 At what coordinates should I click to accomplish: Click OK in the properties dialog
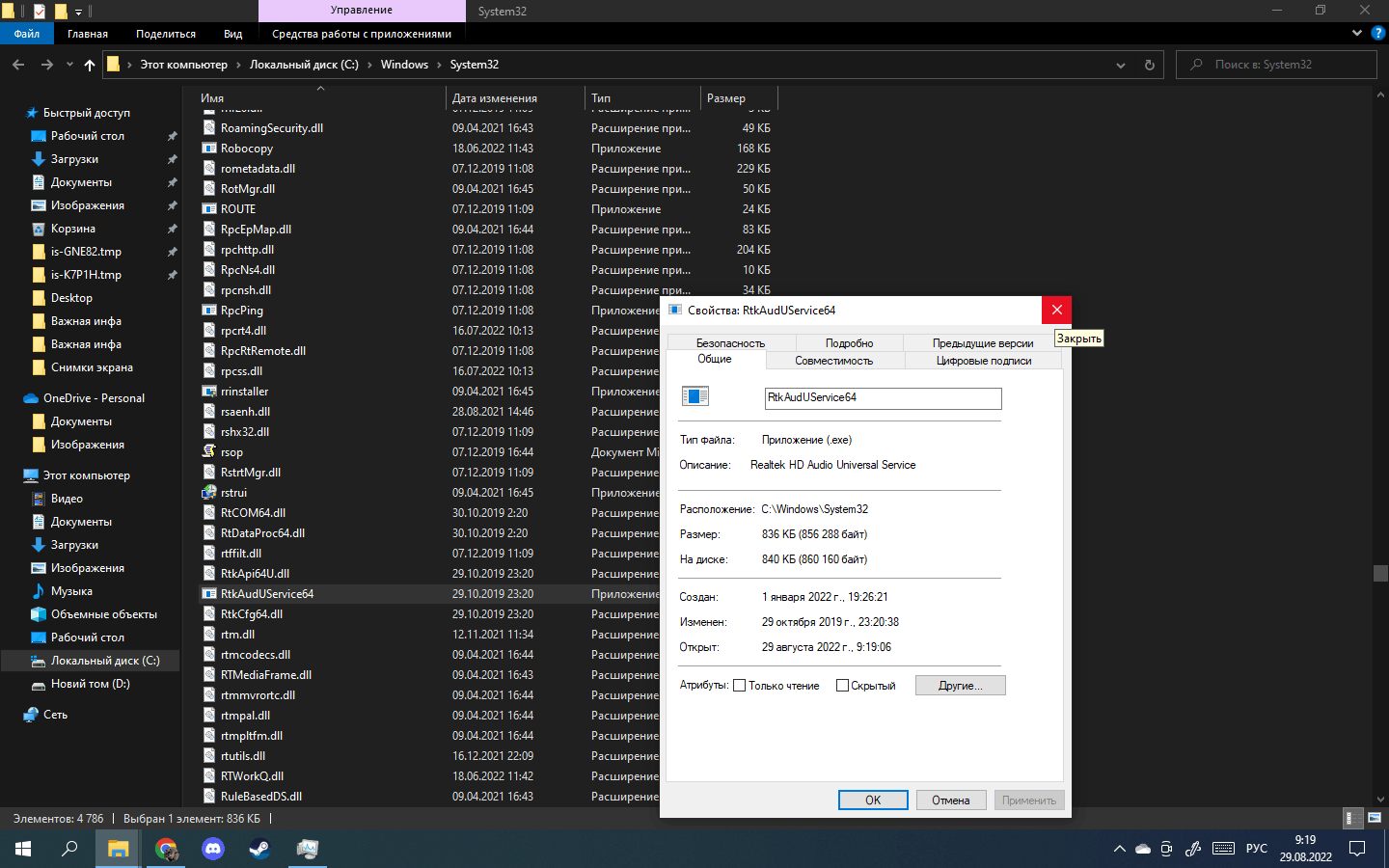point(873,800)
